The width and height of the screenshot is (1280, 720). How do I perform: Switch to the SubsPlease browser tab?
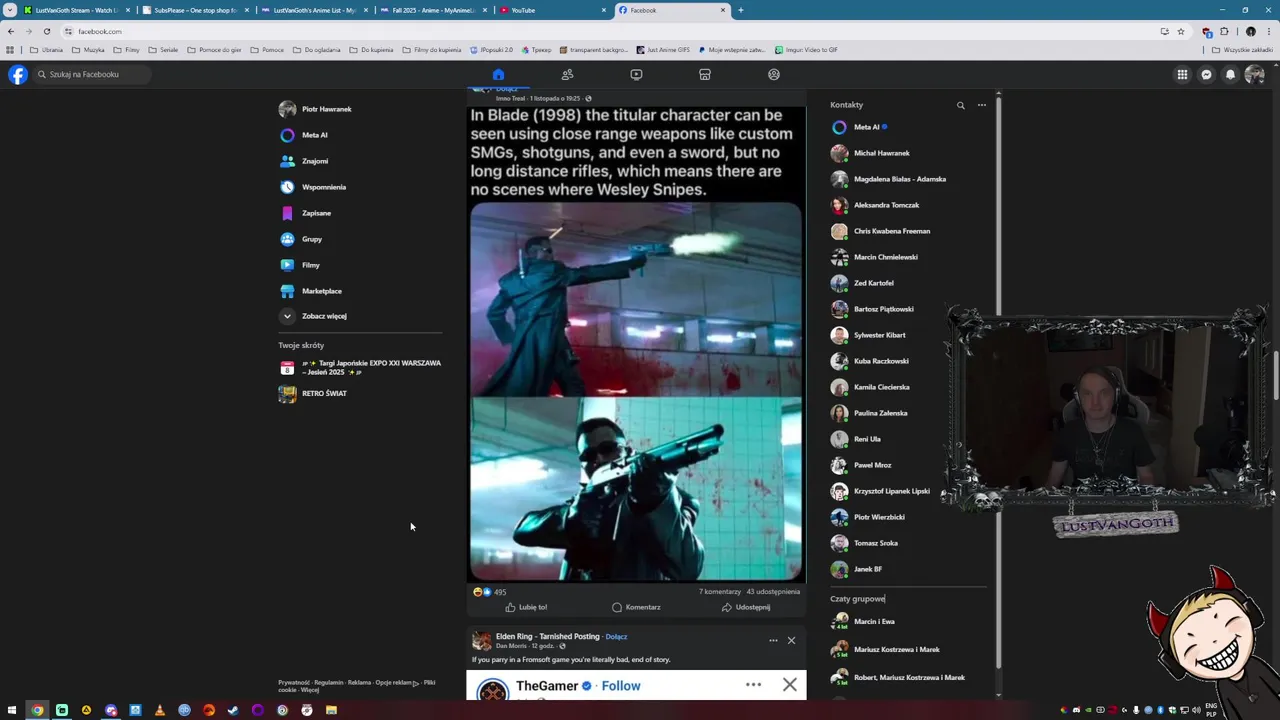195,10
